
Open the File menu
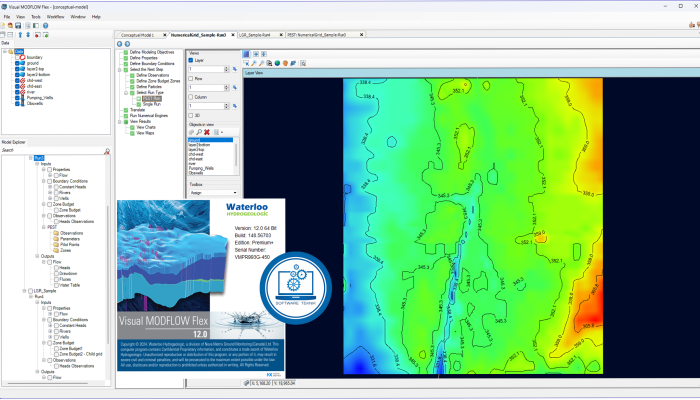coord(7,17)
